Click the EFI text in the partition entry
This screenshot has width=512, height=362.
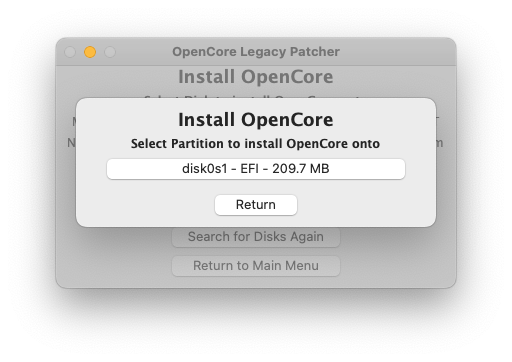[x=249, y=169]
